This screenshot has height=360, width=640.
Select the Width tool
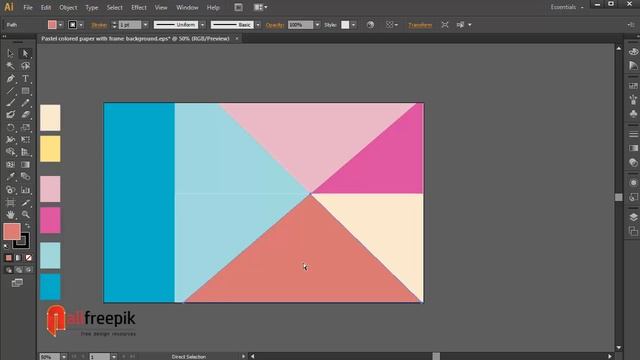pyautogui.click(x=11, y=140)
